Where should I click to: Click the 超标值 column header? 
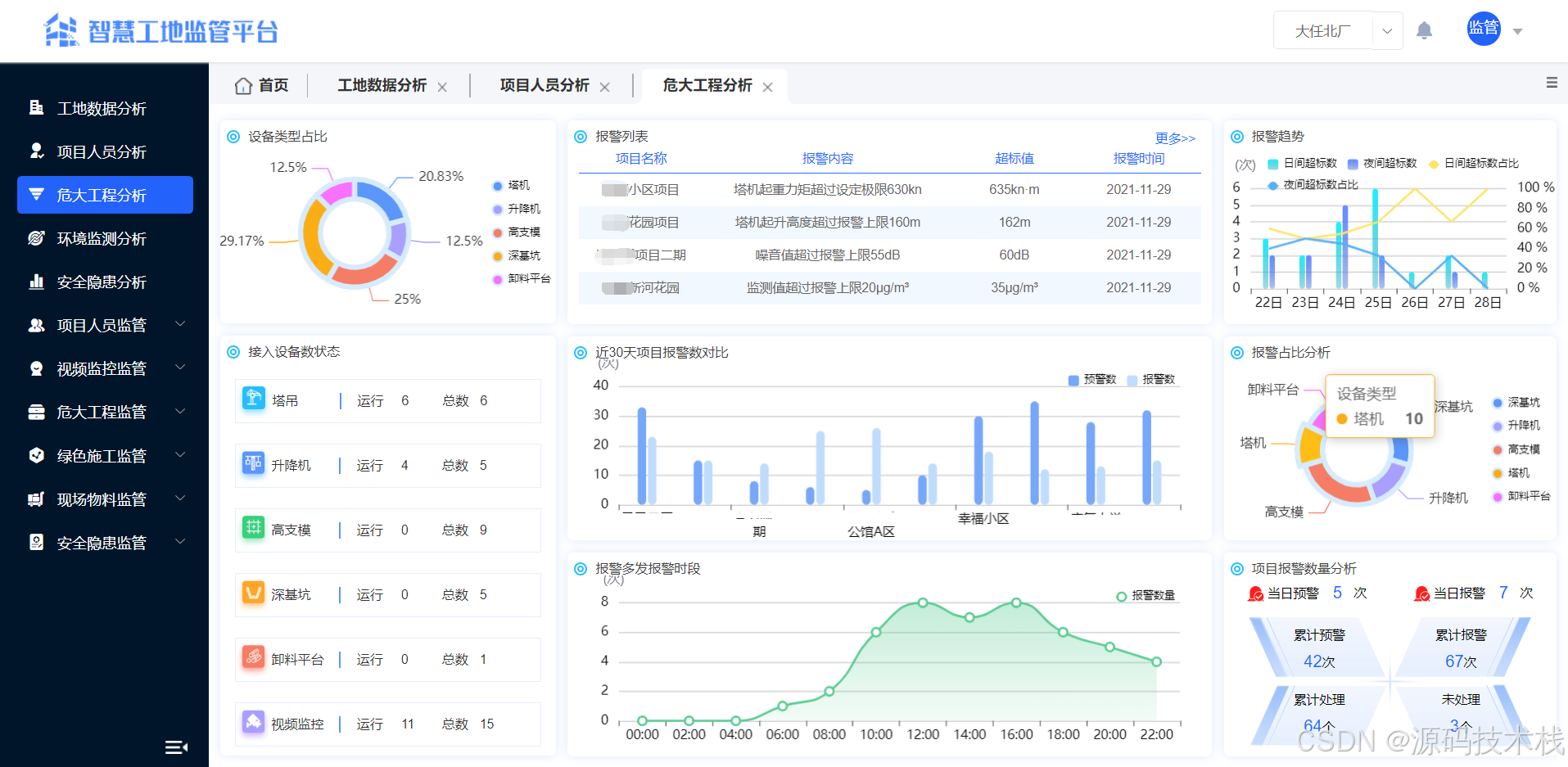[x=1014, y=159]
